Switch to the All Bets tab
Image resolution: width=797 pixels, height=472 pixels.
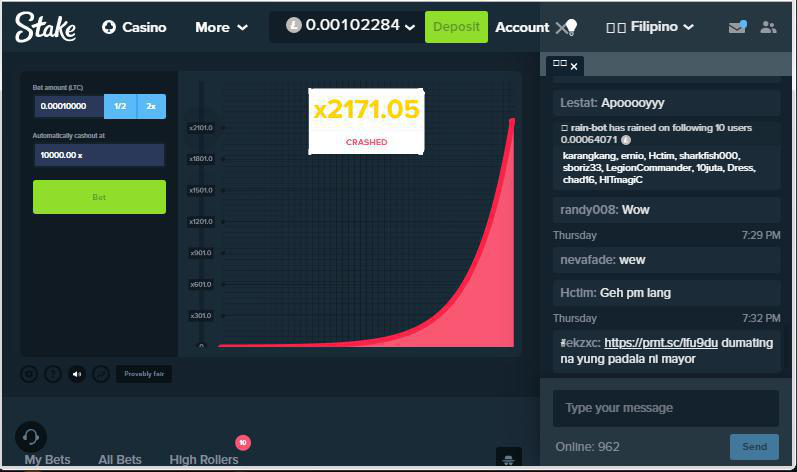[120, 459]
